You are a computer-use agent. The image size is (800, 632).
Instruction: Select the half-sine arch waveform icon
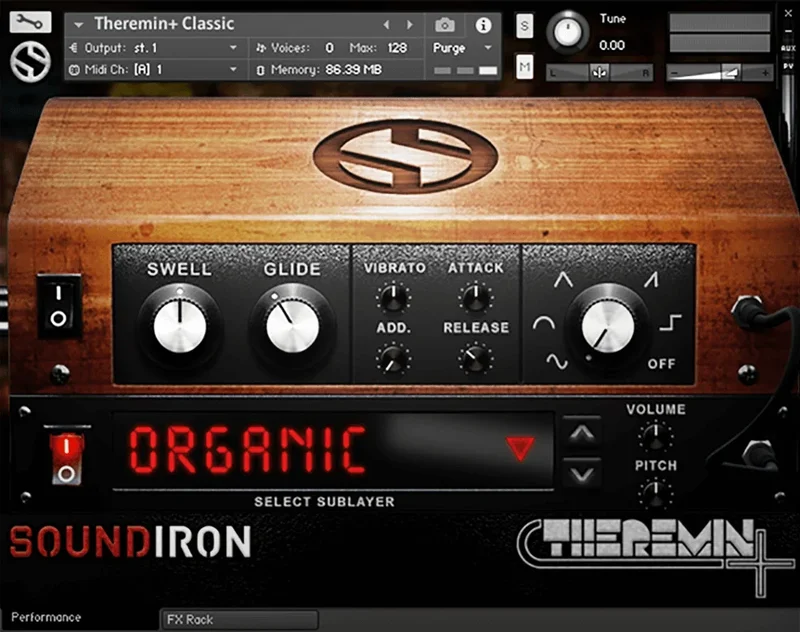544,323
